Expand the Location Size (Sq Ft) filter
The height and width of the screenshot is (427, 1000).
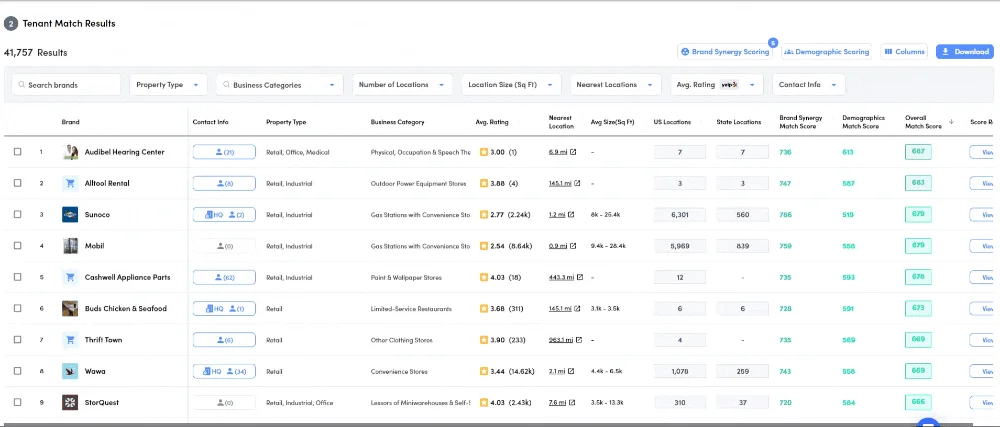coord(511,85)
